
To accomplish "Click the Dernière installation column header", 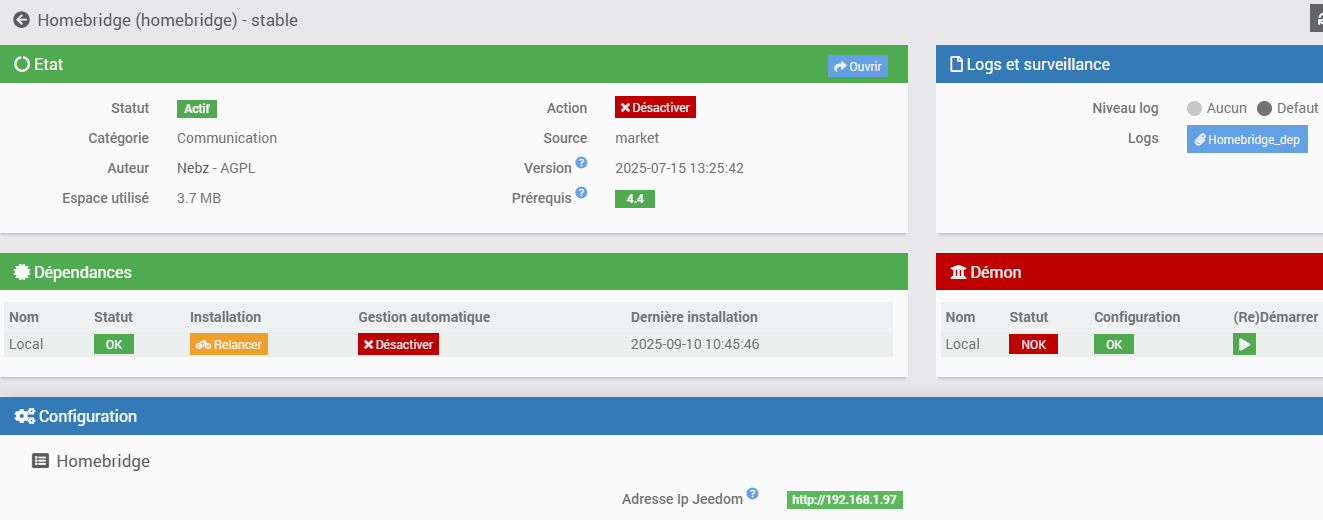I will point(694,317).
